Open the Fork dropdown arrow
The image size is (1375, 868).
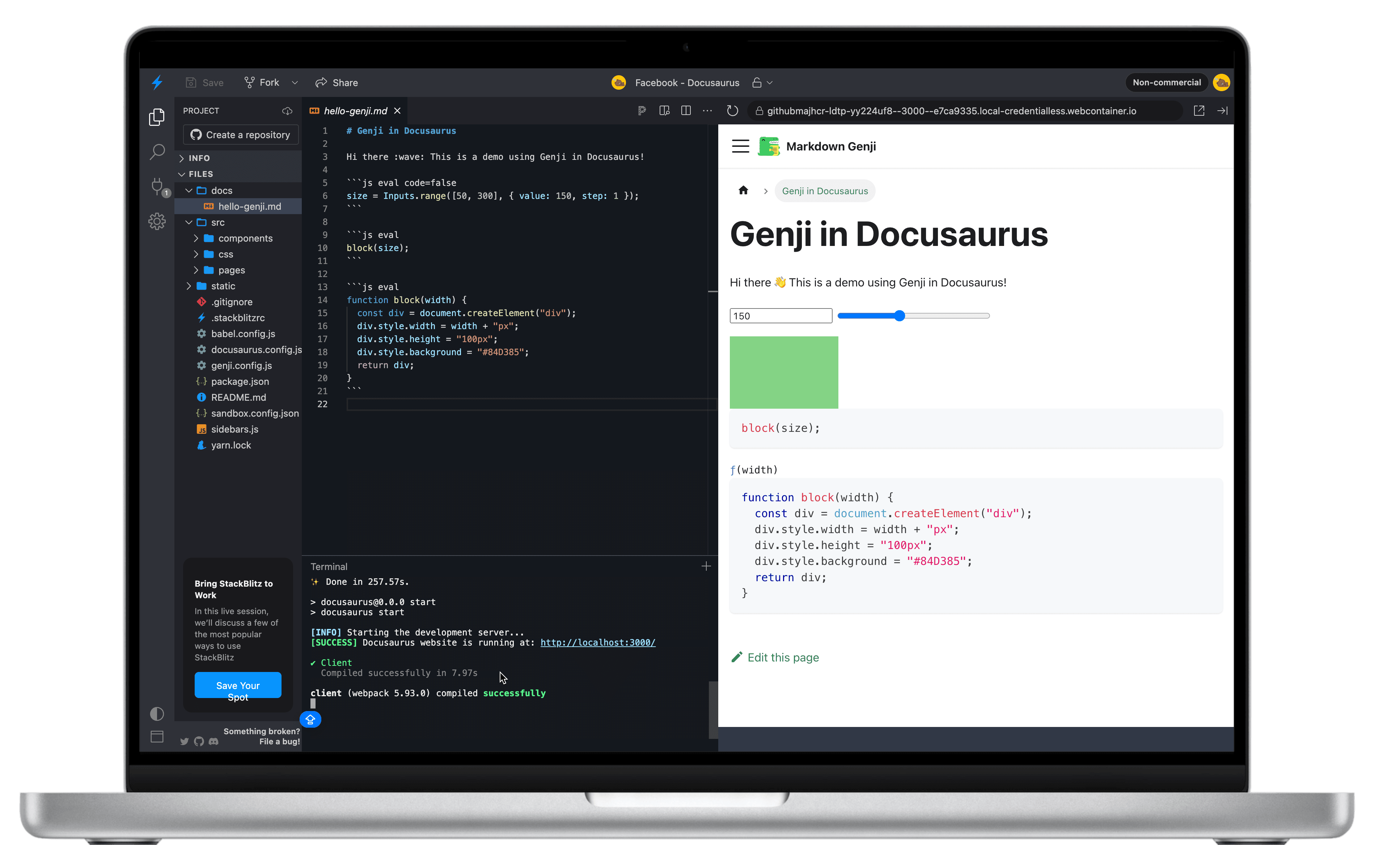point(295,83)
